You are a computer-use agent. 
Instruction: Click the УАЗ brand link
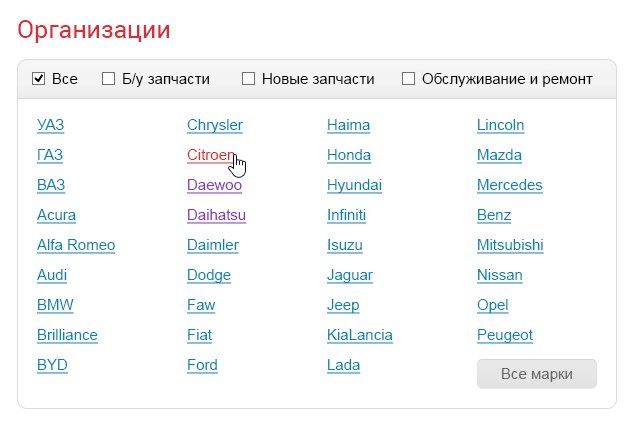click(50, 125)
